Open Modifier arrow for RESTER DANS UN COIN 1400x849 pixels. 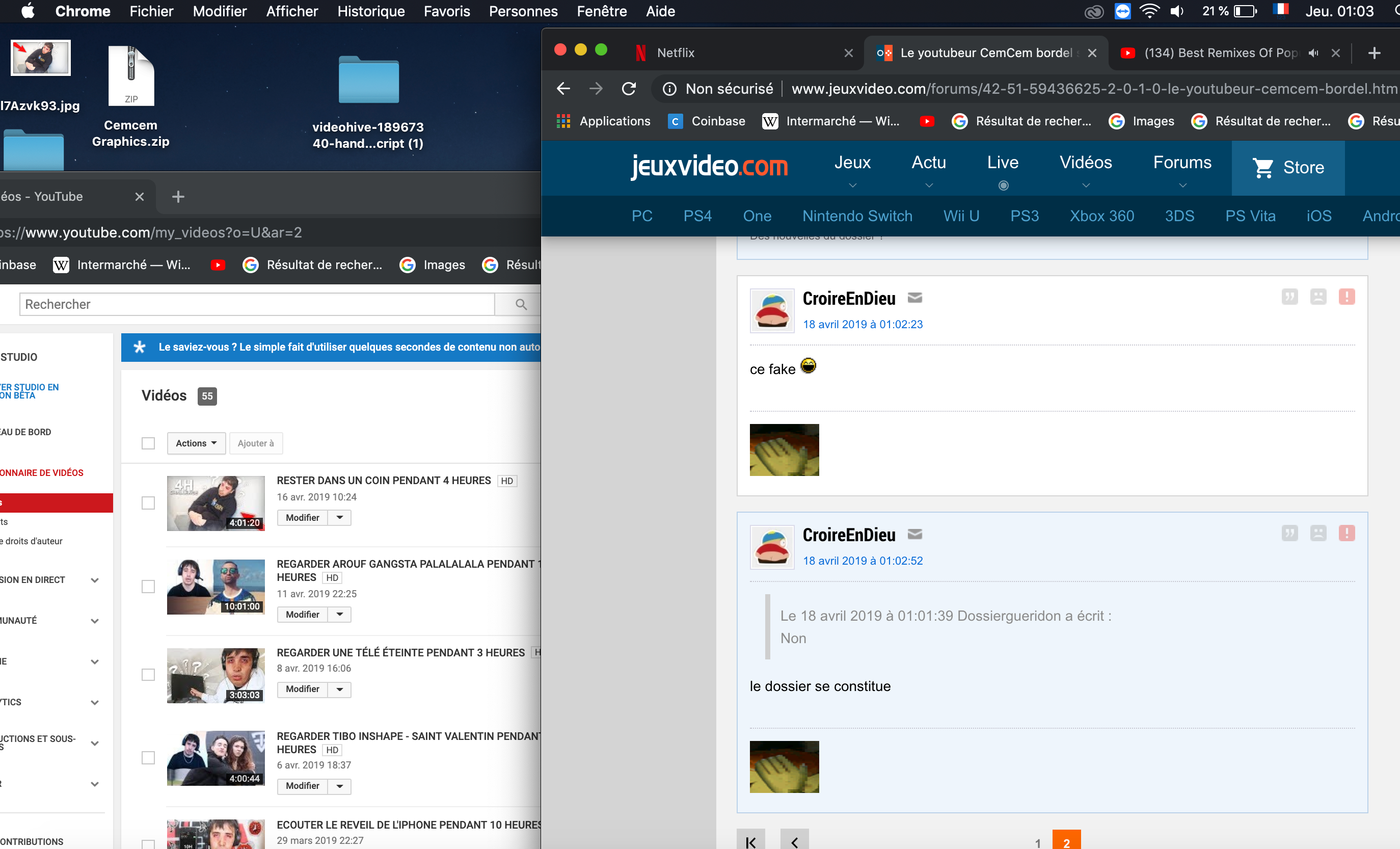click(x=340, y=518)
